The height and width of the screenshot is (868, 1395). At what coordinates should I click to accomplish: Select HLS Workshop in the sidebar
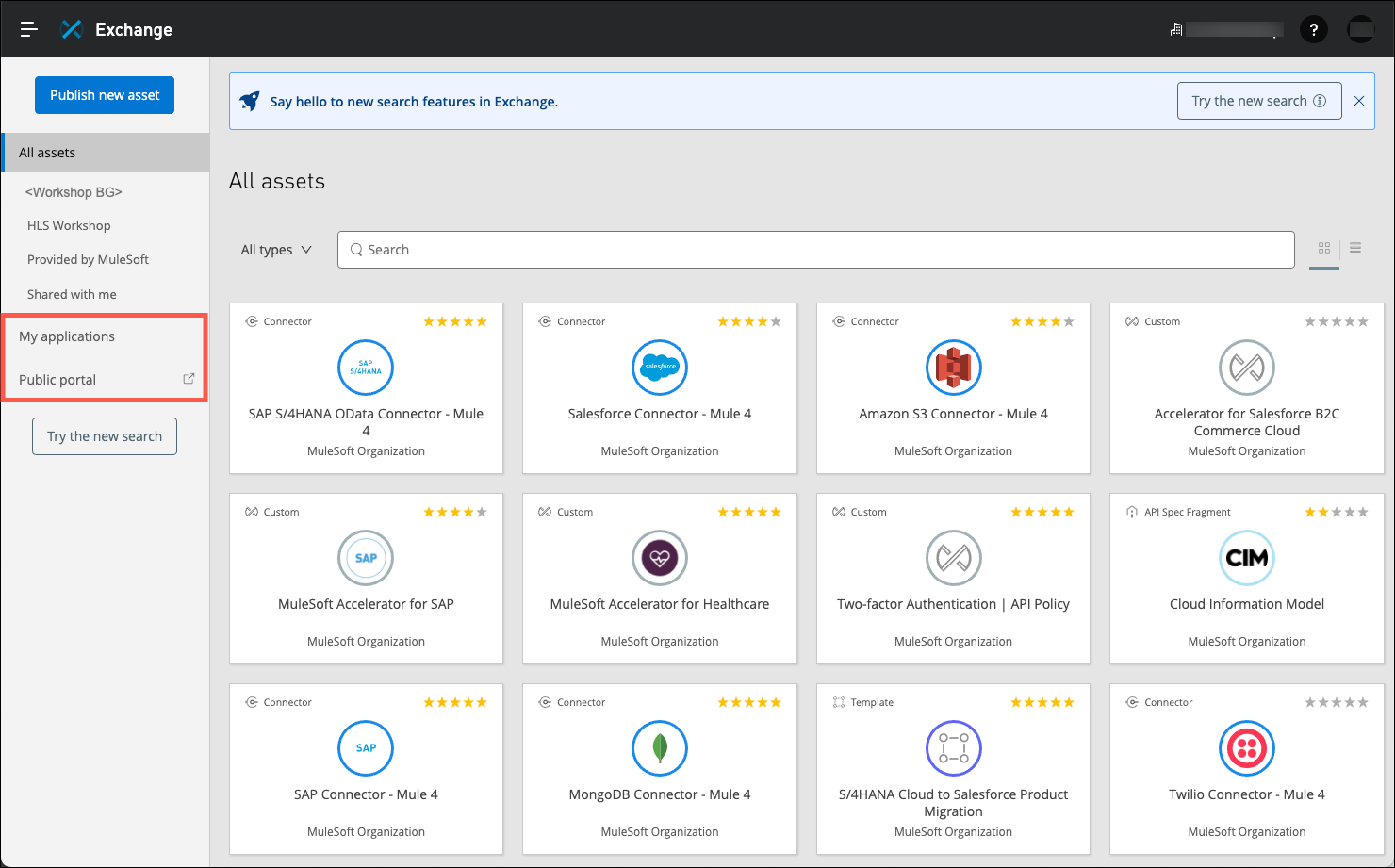click(69, 226)
